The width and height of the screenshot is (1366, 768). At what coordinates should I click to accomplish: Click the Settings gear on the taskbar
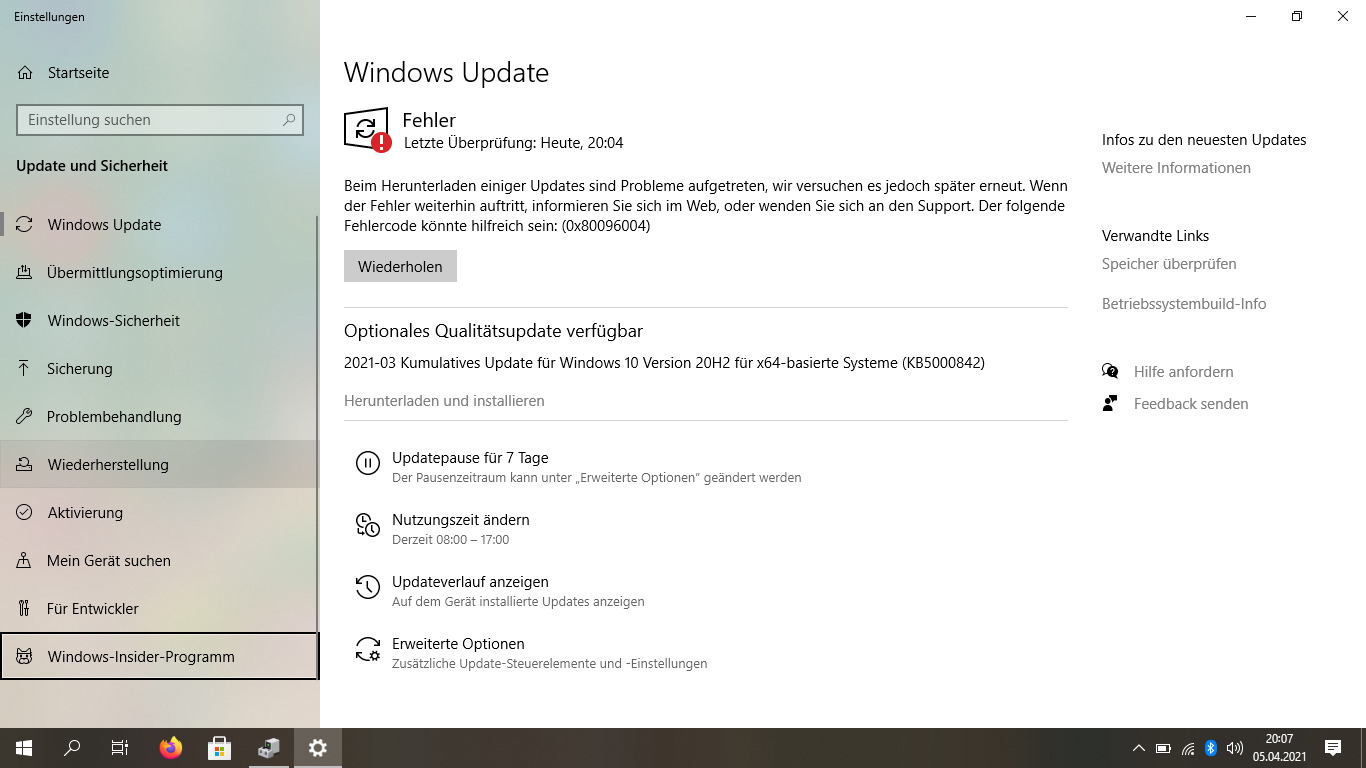click(318, 748)
